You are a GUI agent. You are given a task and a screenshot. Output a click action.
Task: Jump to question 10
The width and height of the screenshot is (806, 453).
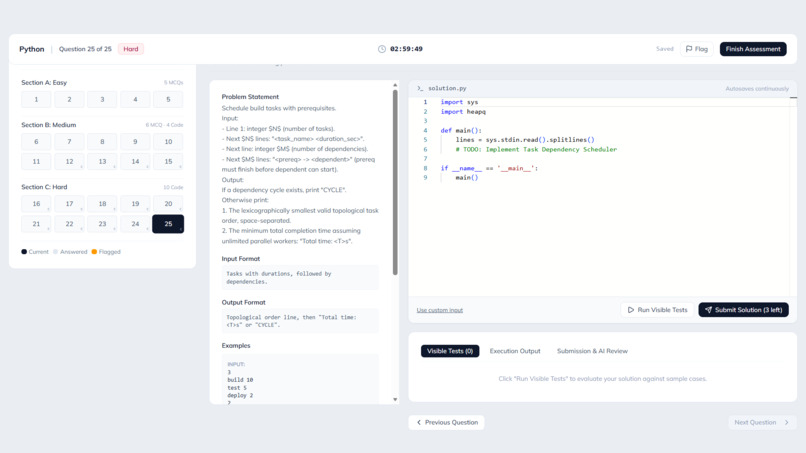(168, 141)
